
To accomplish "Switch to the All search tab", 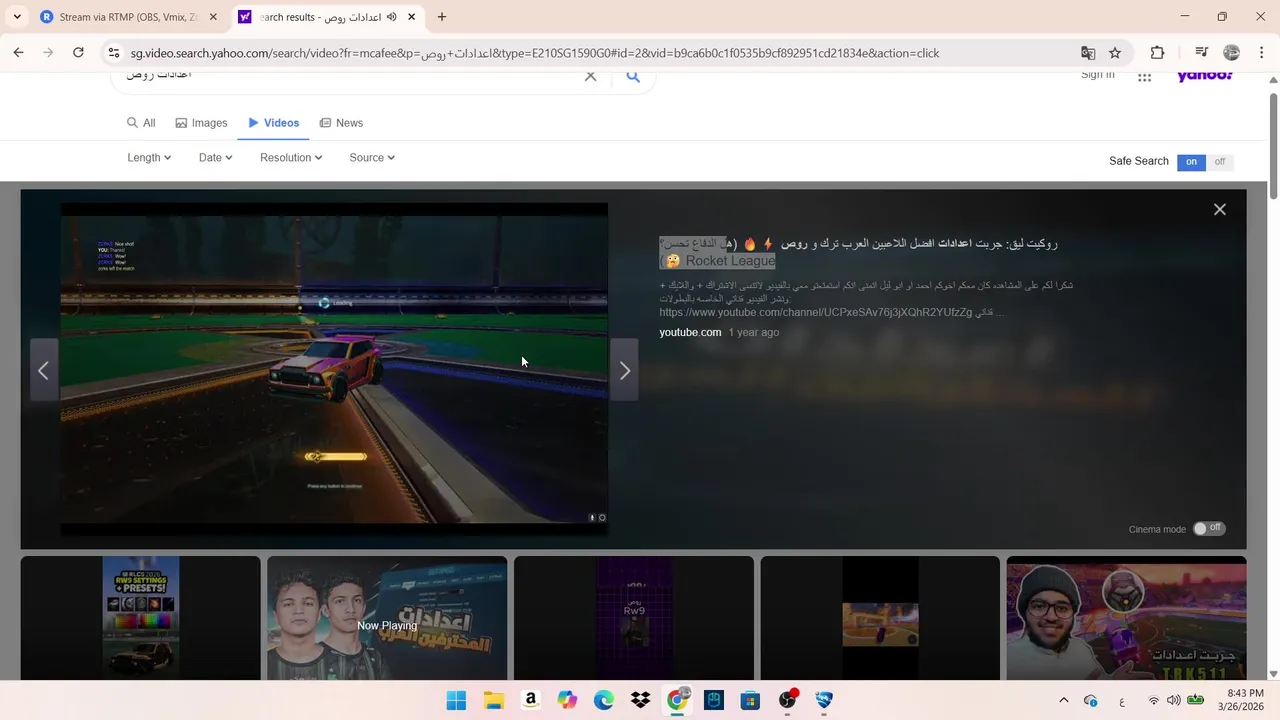I will coord(141,123).
